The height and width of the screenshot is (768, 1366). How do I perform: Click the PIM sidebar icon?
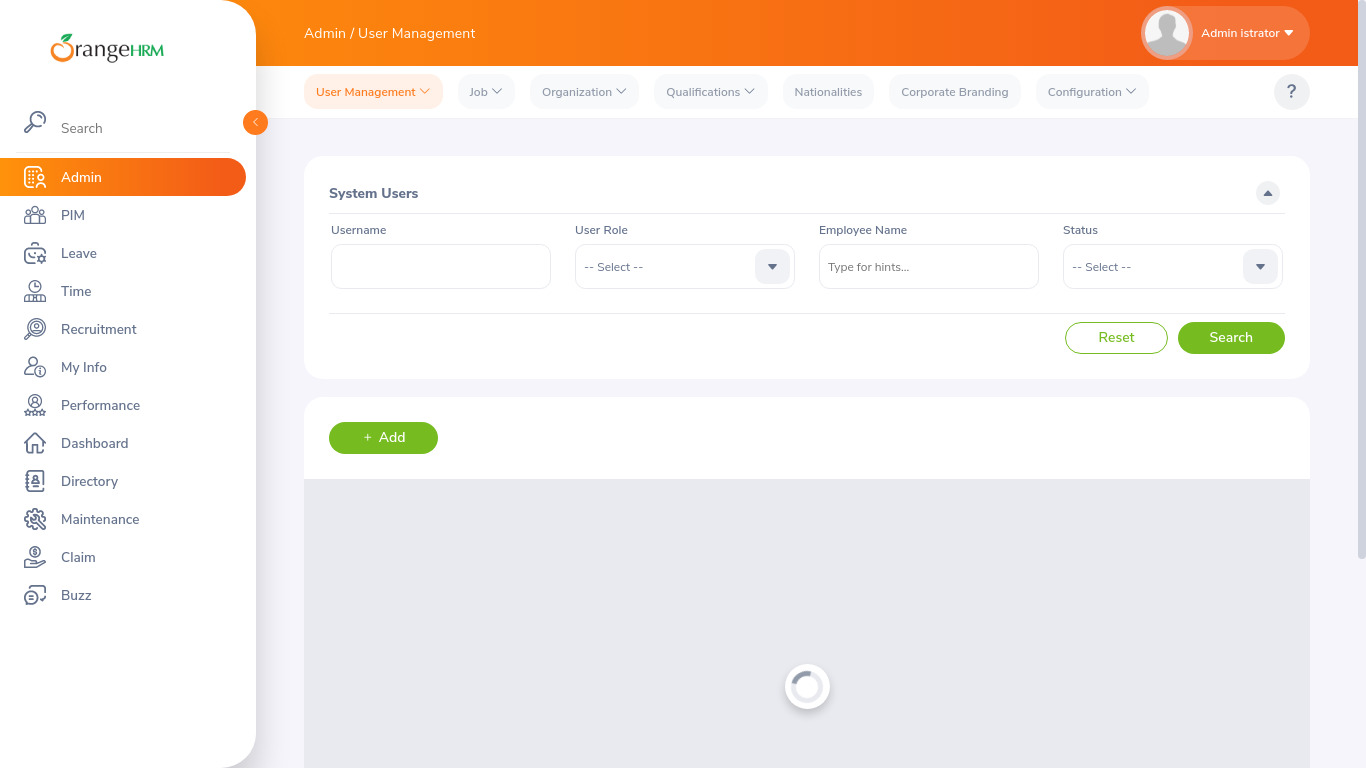pyautogui.click(x=35, y=215)
